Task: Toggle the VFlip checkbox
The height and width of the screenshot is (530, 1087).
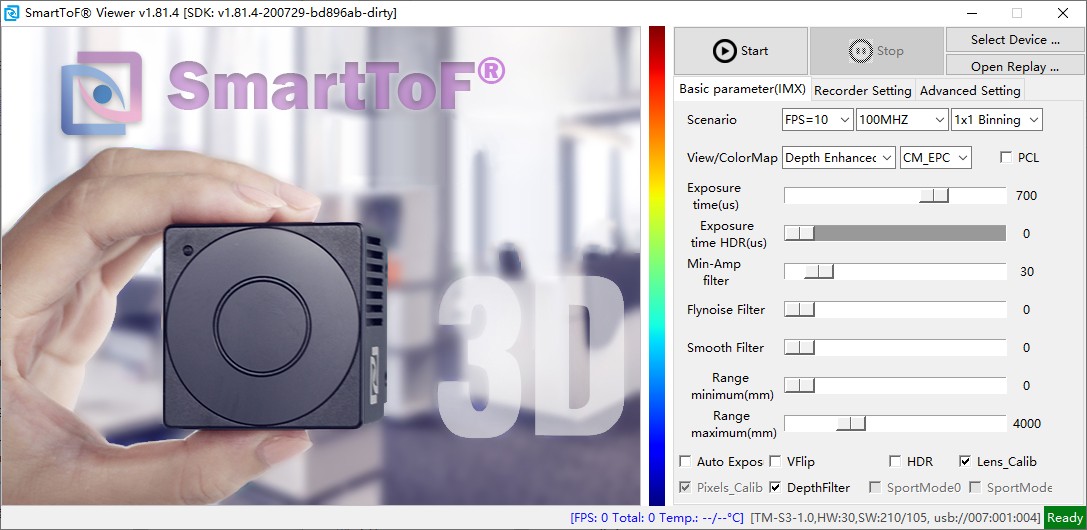Action: click(775, 461)
